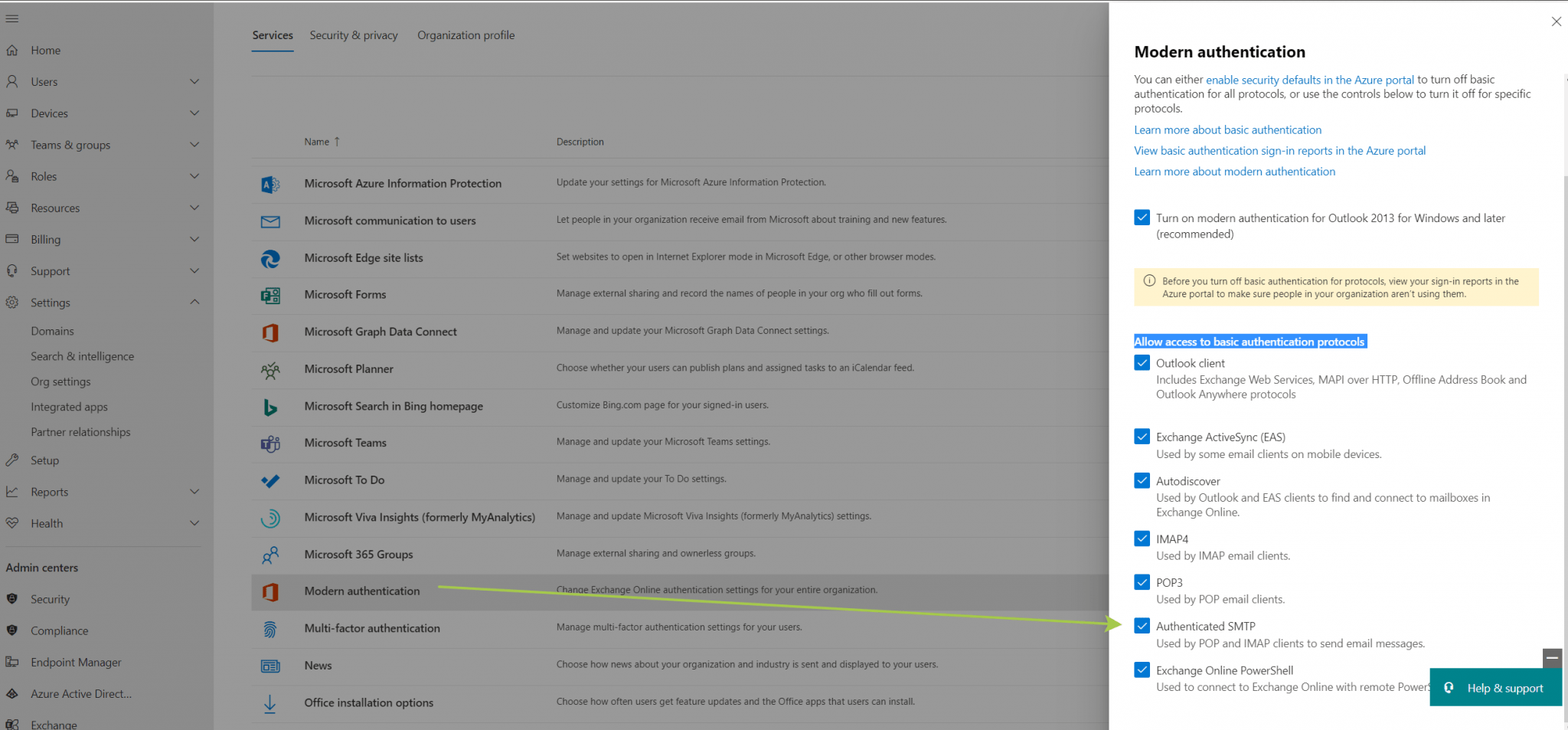This screenshot has height=730, width=1568.
Task: Click the Microsoft To Do checkmark icon
Action: click(x=270, y=481)
